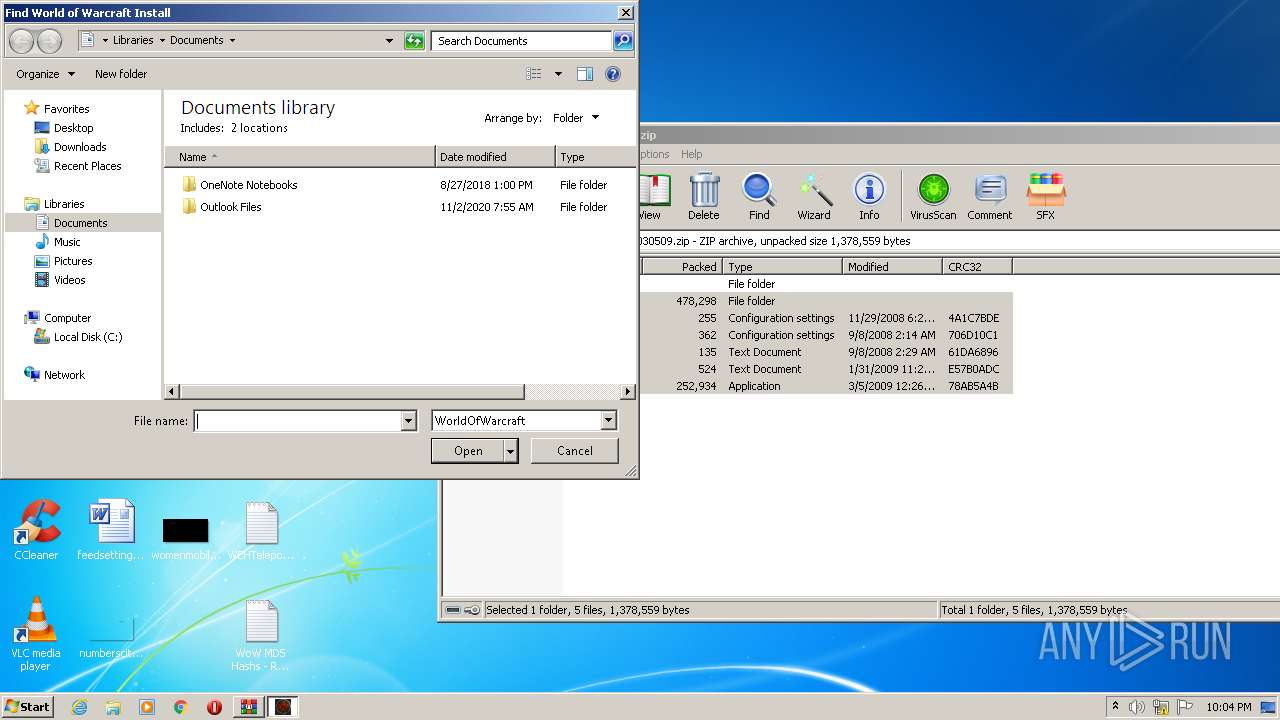
Task: Open the WorldOfWarcraft file type dropdown
Action: tap(608, 421)
